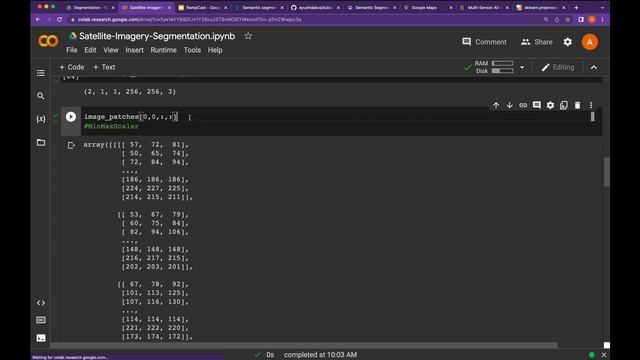Viewport: 640px width, 360px height.
Task: Open the Edit menu
Action: pos(90,50)
